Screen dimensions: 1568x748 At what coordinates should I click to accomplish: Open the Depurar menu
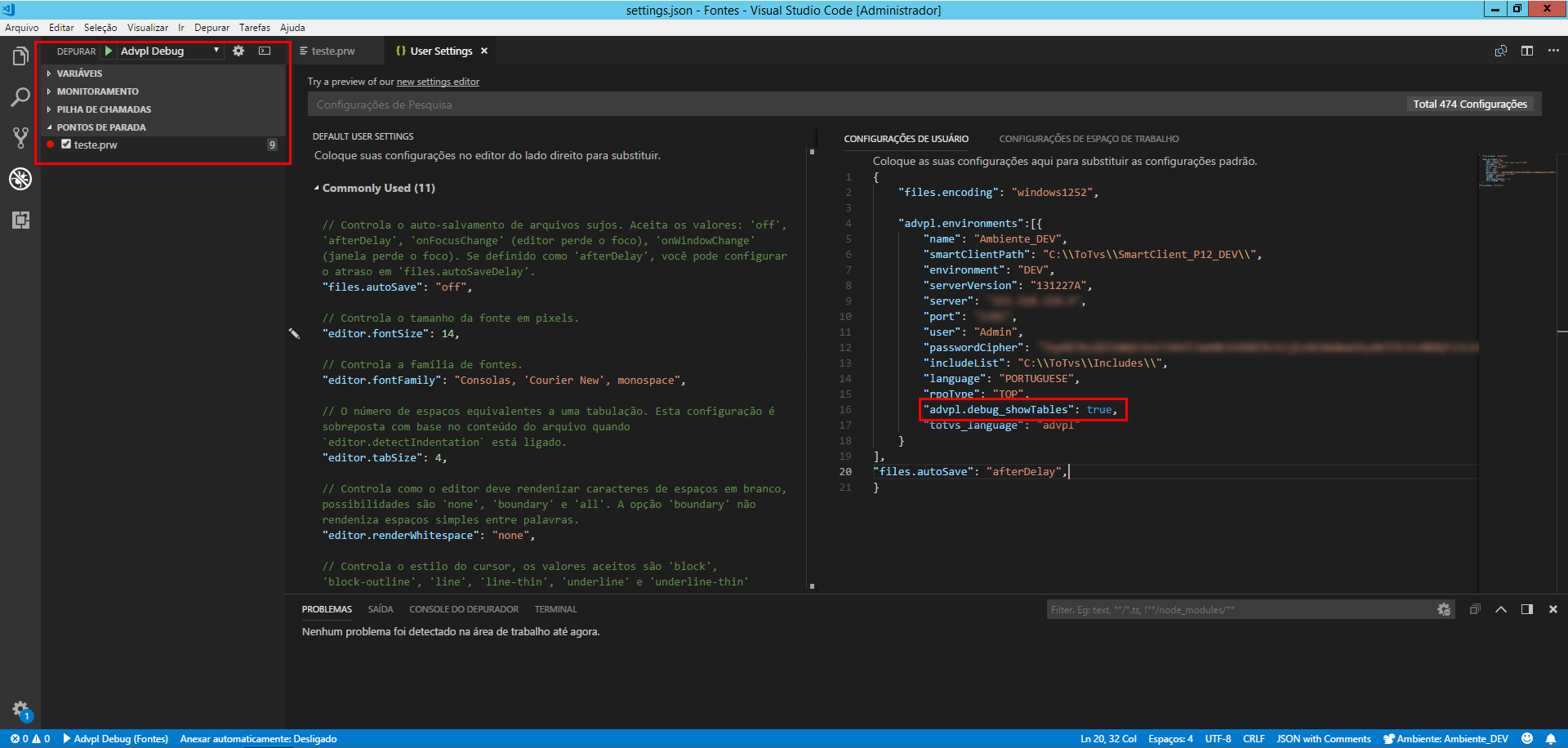212,27
